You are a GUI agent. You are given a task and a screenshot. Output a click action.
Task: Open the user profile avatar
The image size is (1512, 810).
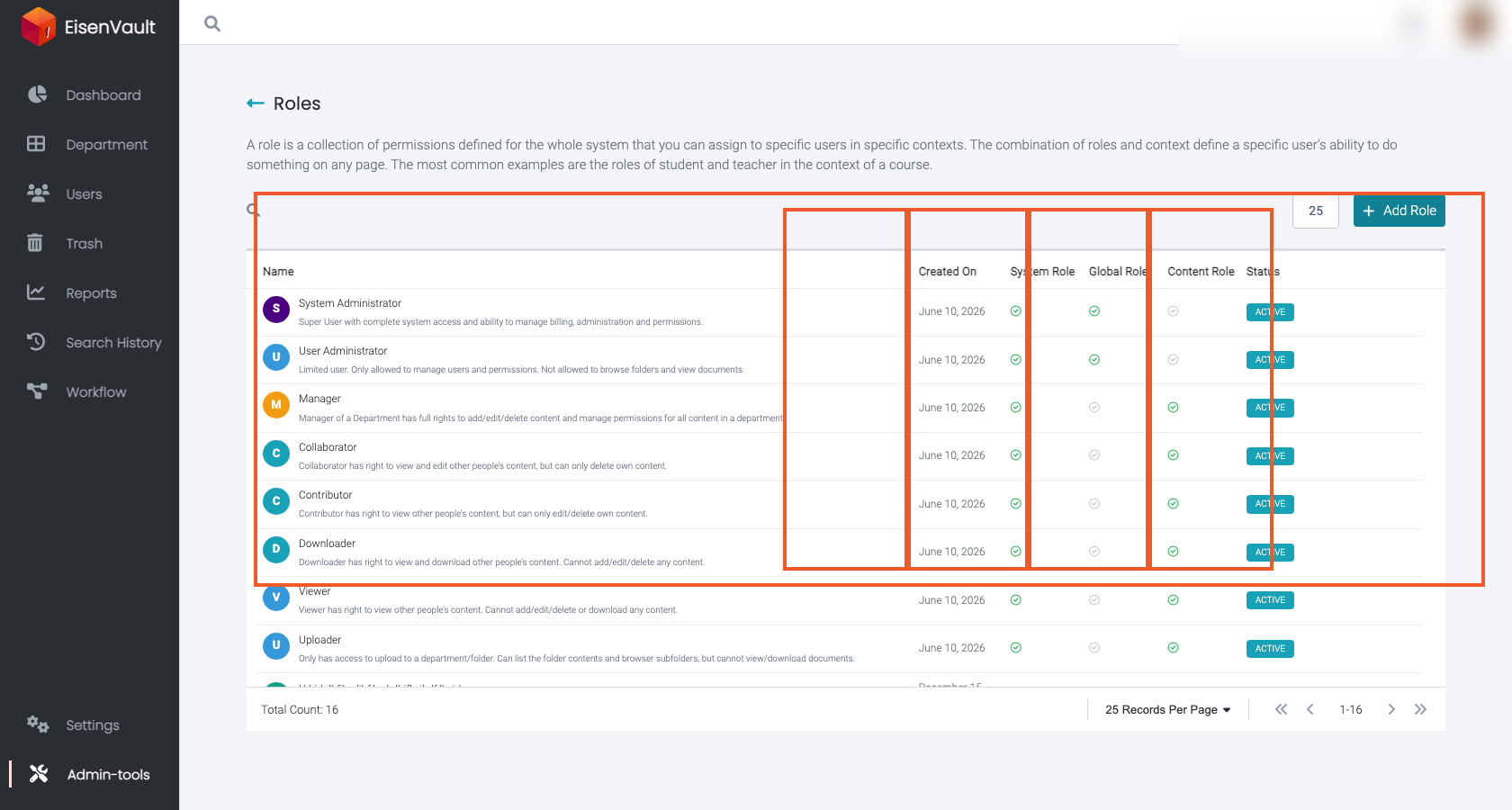click(1477, 23)
